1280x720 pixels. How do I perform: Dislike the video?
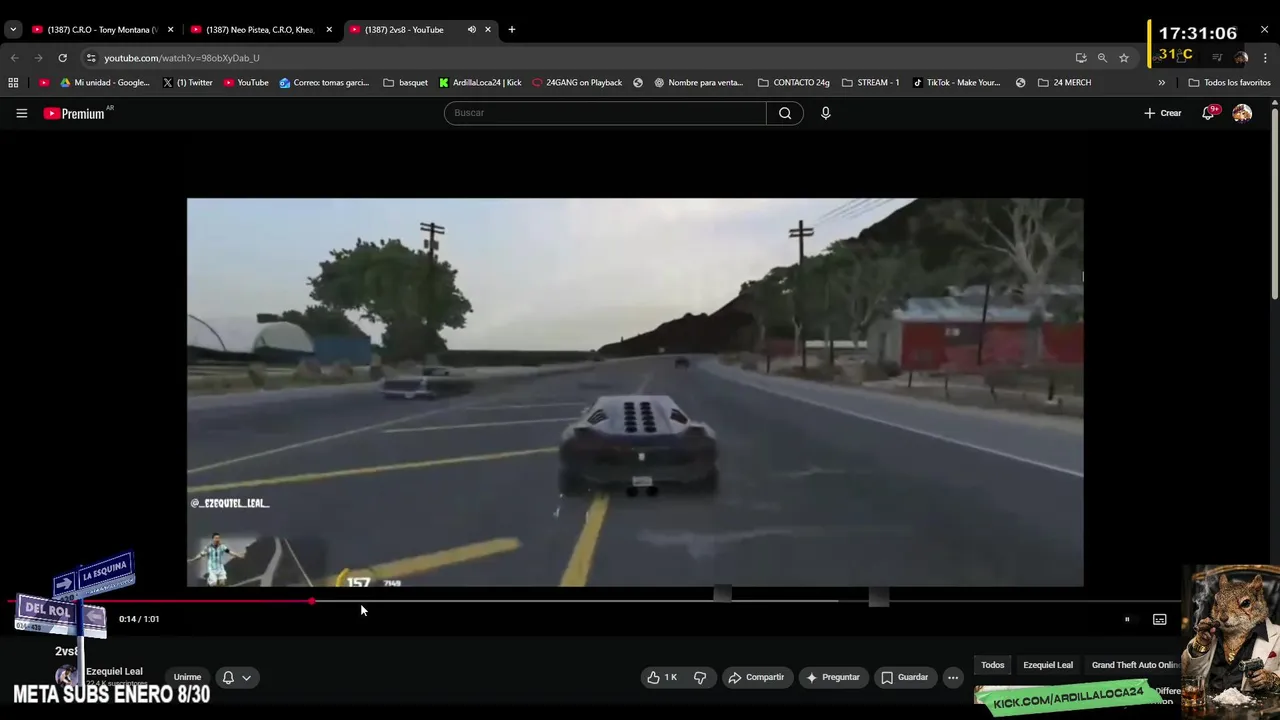pos(700,677)
